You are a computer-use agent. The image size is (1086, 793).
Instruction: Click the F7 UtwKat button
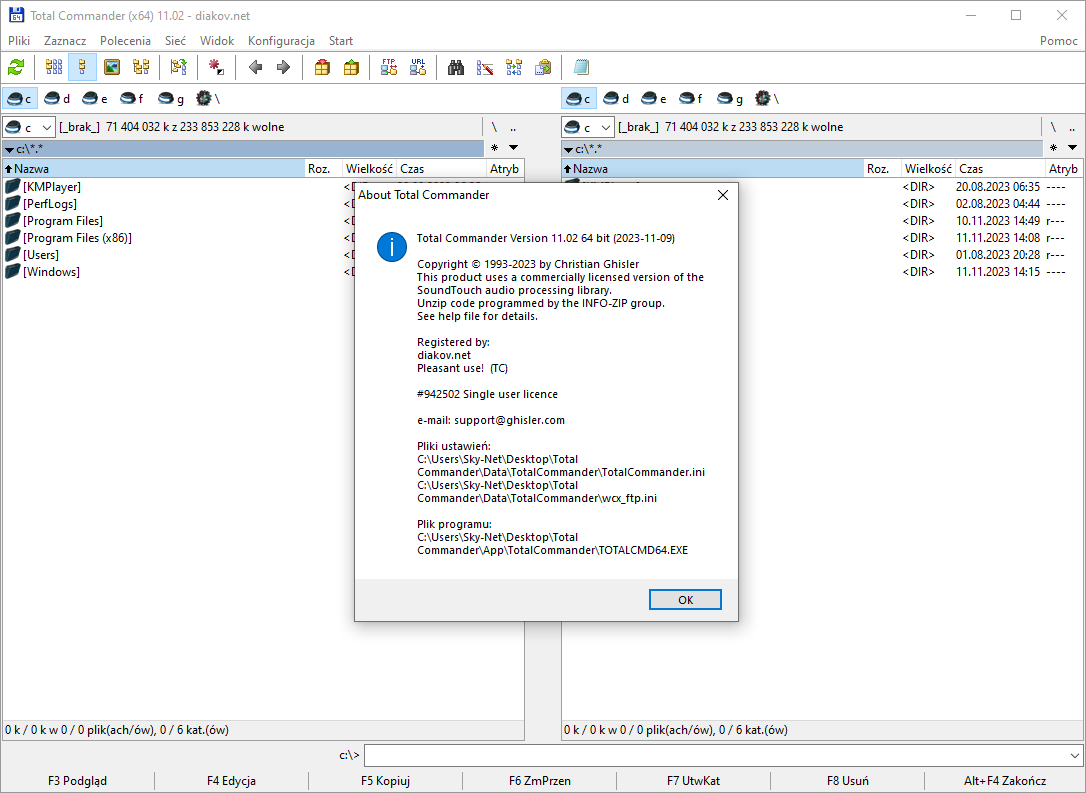pos(693,781)
